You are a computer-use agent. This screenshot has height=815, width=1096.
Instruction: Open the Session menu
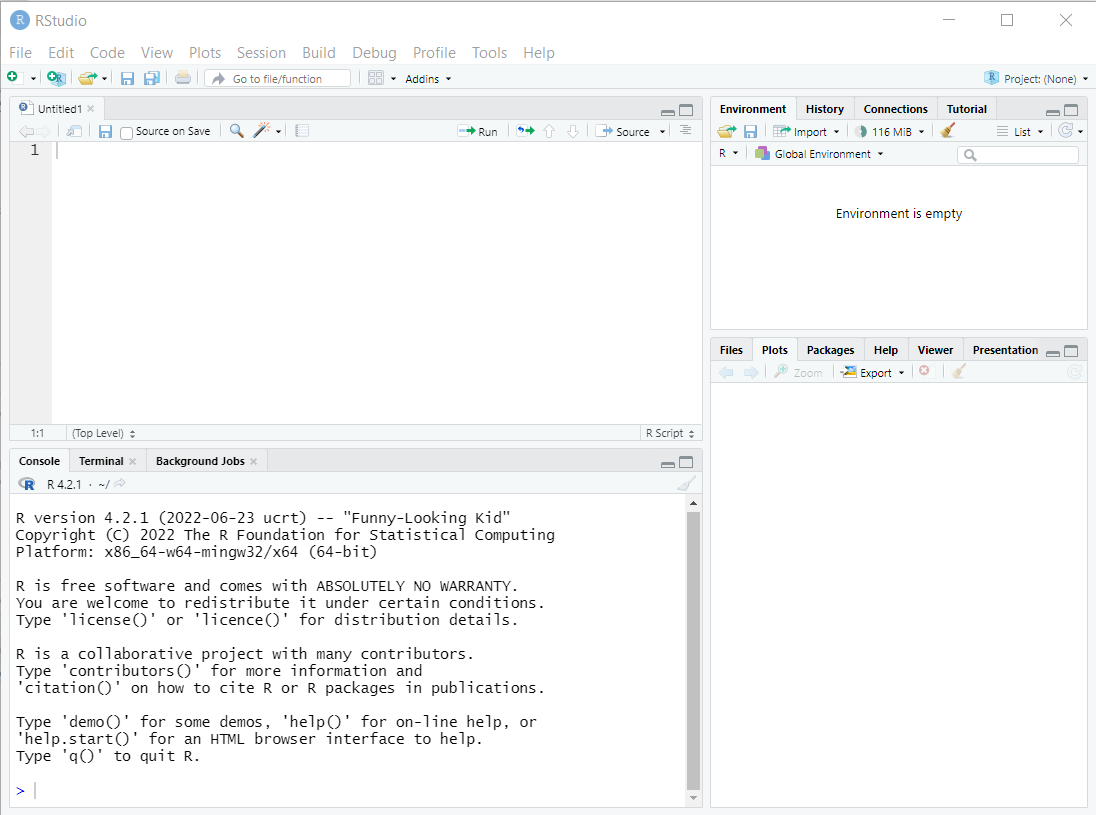261,53
